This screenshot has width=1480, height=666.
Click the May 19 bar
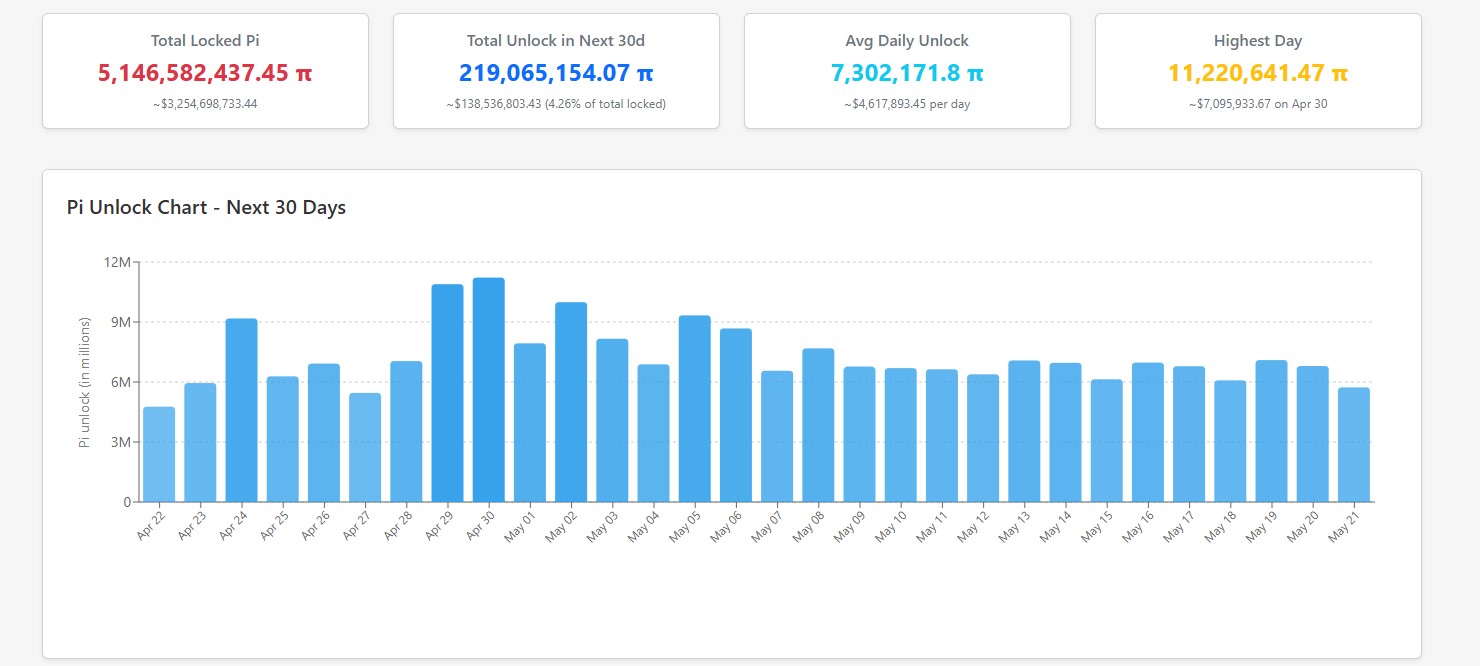tap(1271, 431)
